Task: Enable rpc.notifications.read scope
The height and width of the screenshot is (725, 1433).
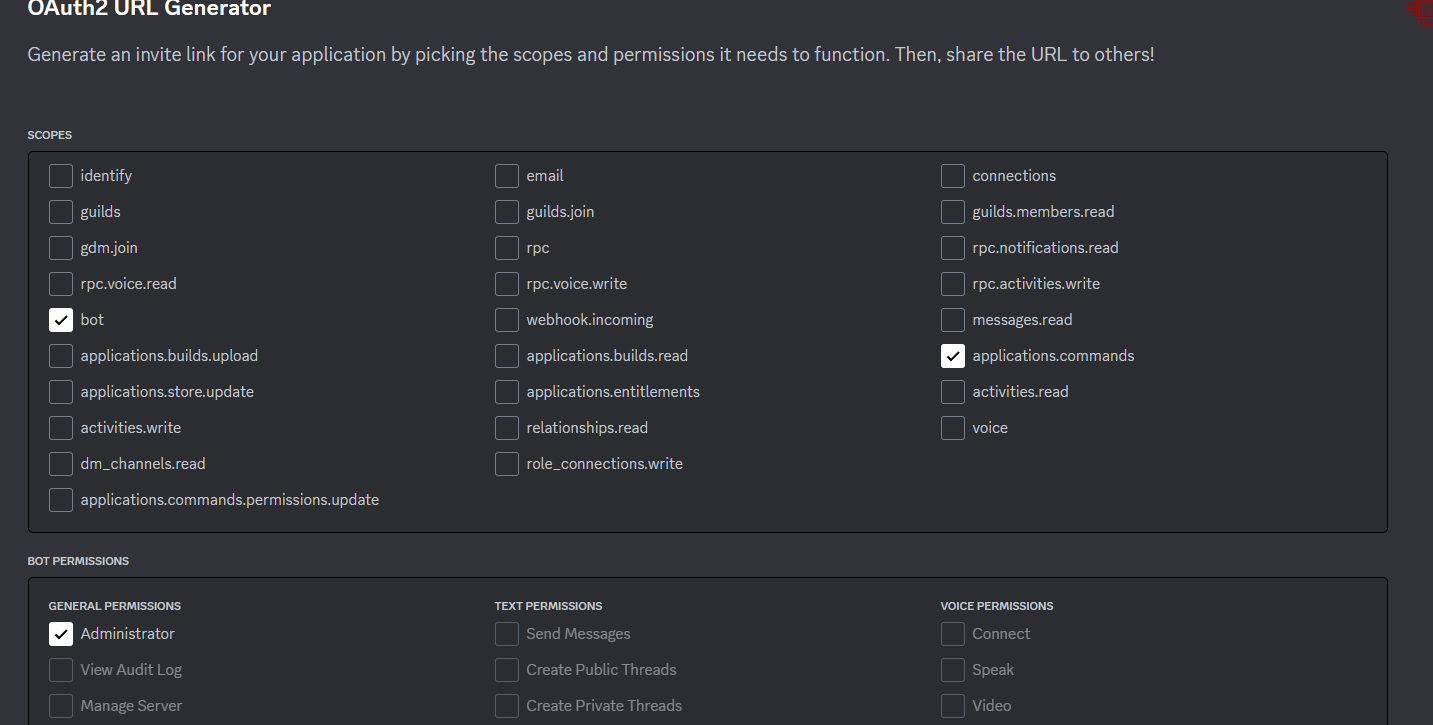Action: [x=953, y=248]
